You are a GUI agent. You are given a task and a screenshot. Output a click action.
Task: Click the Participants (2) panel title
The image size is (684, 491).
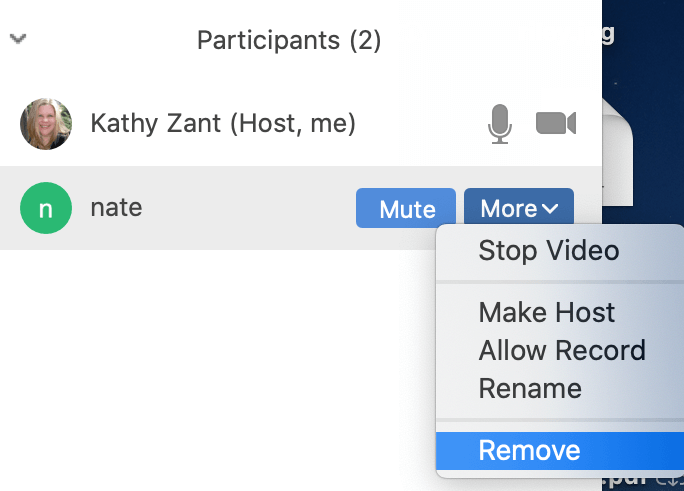[x=289, y=41]
